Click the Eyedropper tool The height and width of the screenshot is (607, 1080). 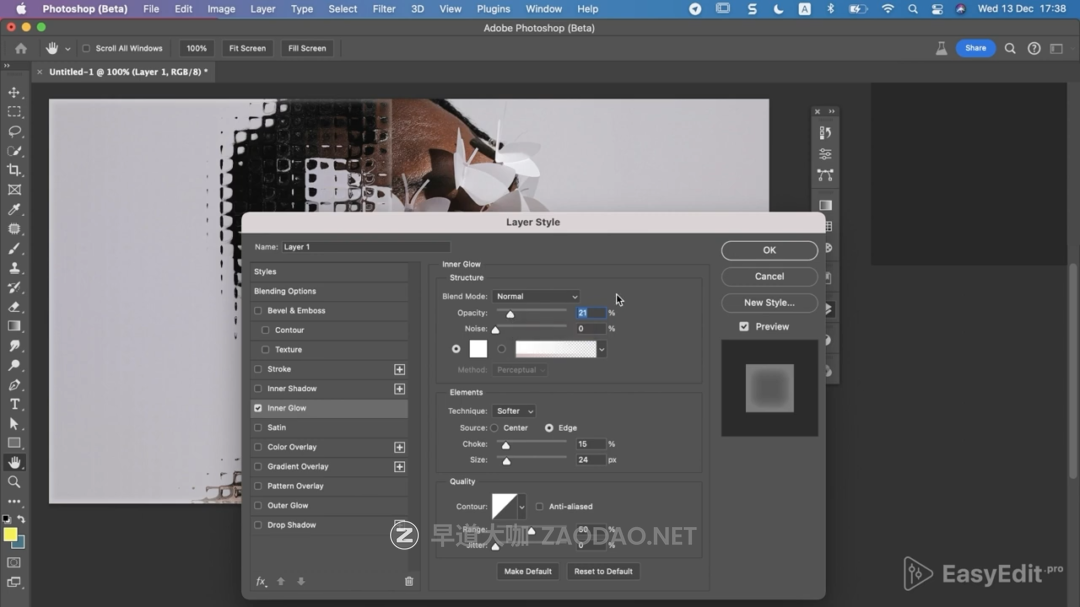pyautogui.click(x=14, y=209)
